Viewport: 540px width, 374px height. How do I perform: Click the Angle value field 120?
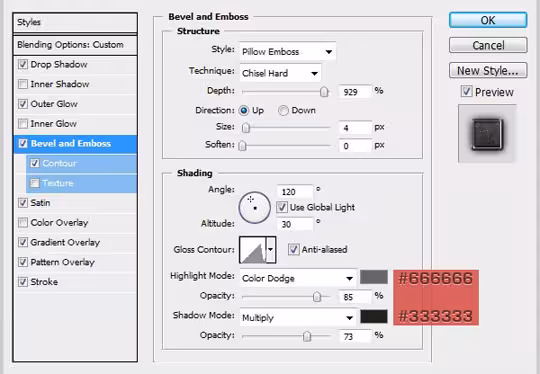click(x=295, y=192)
